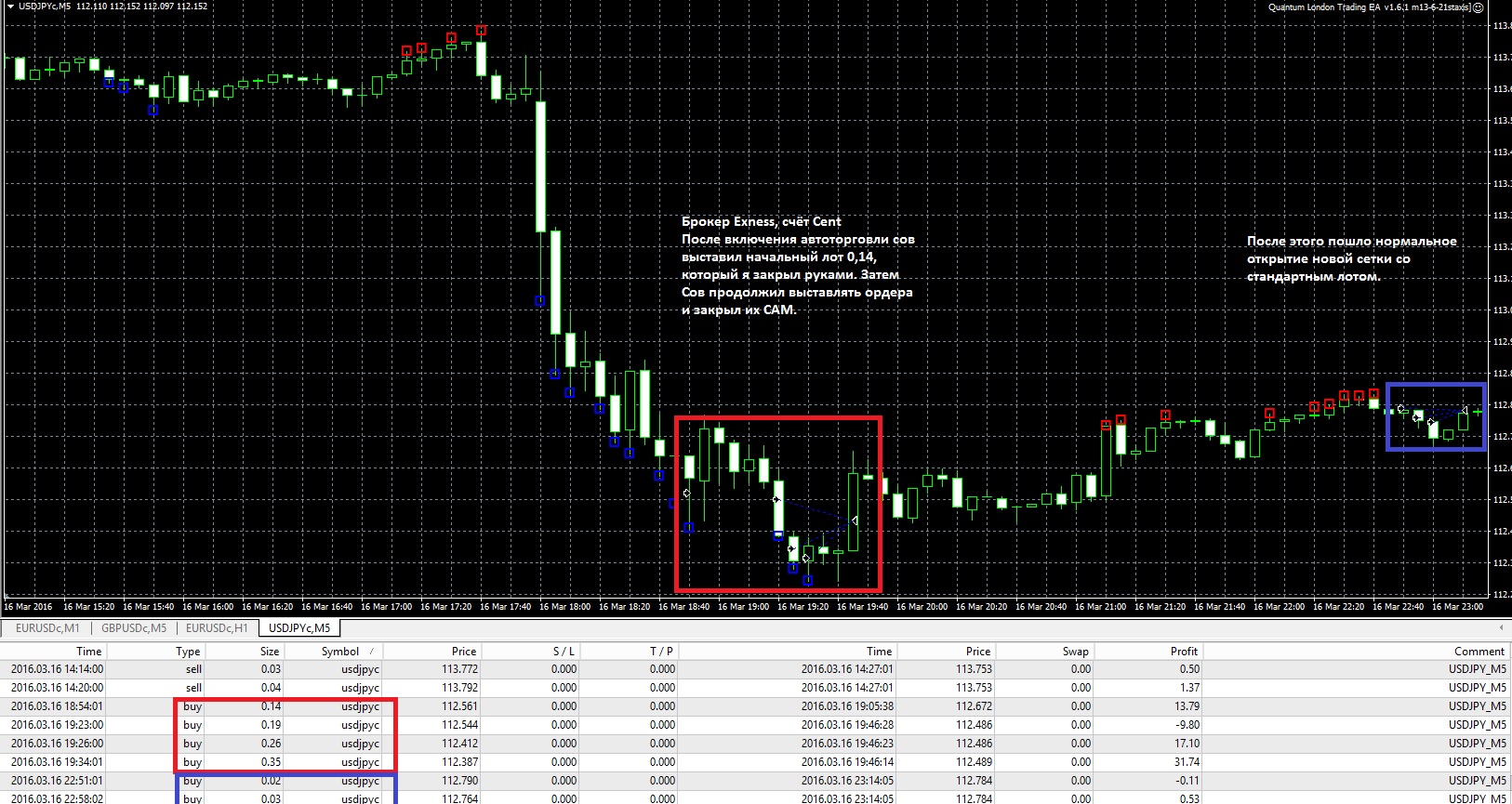The width and height of the screenshot is (1512, 804).
Task: Click open price 112.544
Action: click(x=459, y=725)
